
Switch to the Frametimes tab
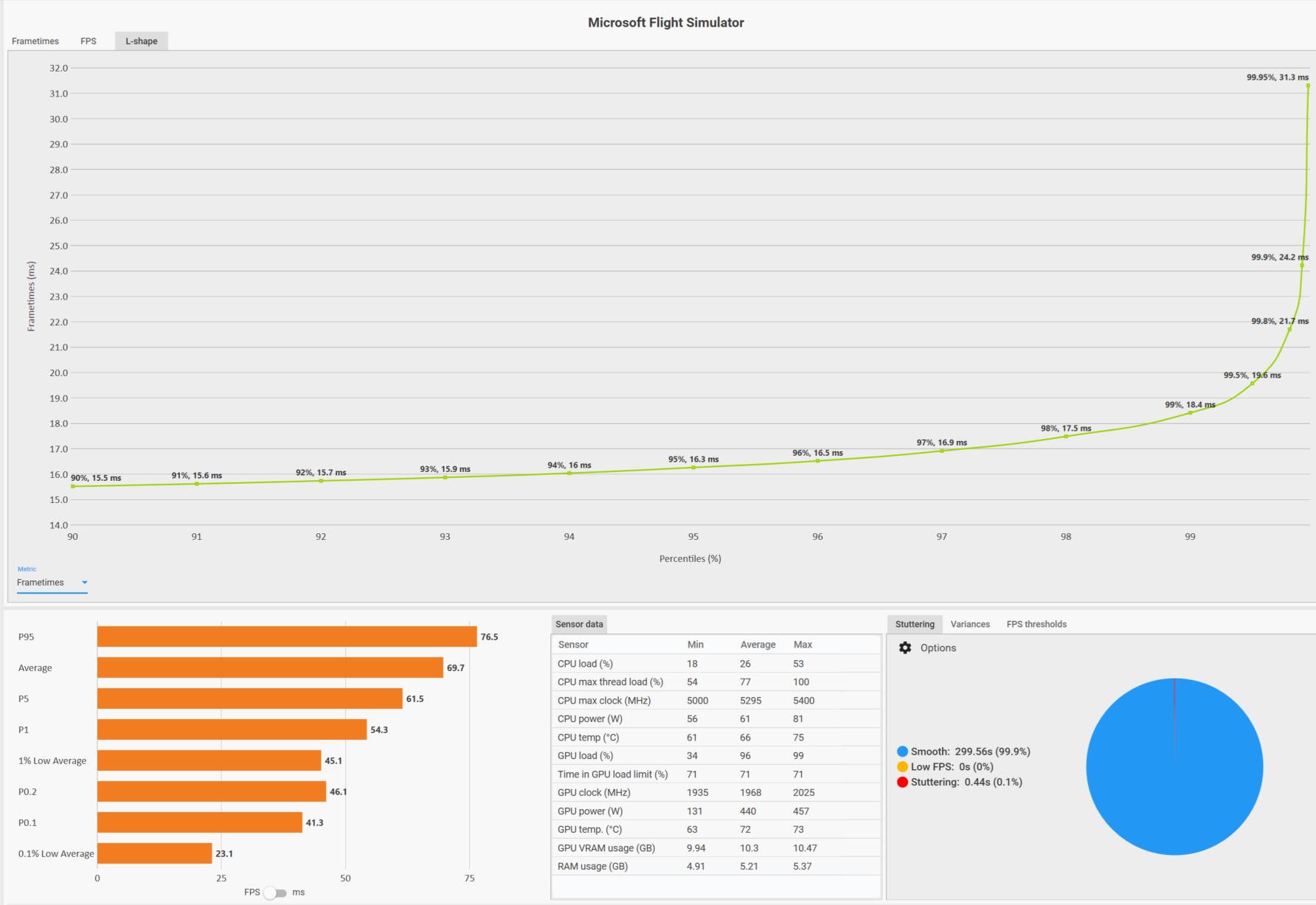point(35,41)
